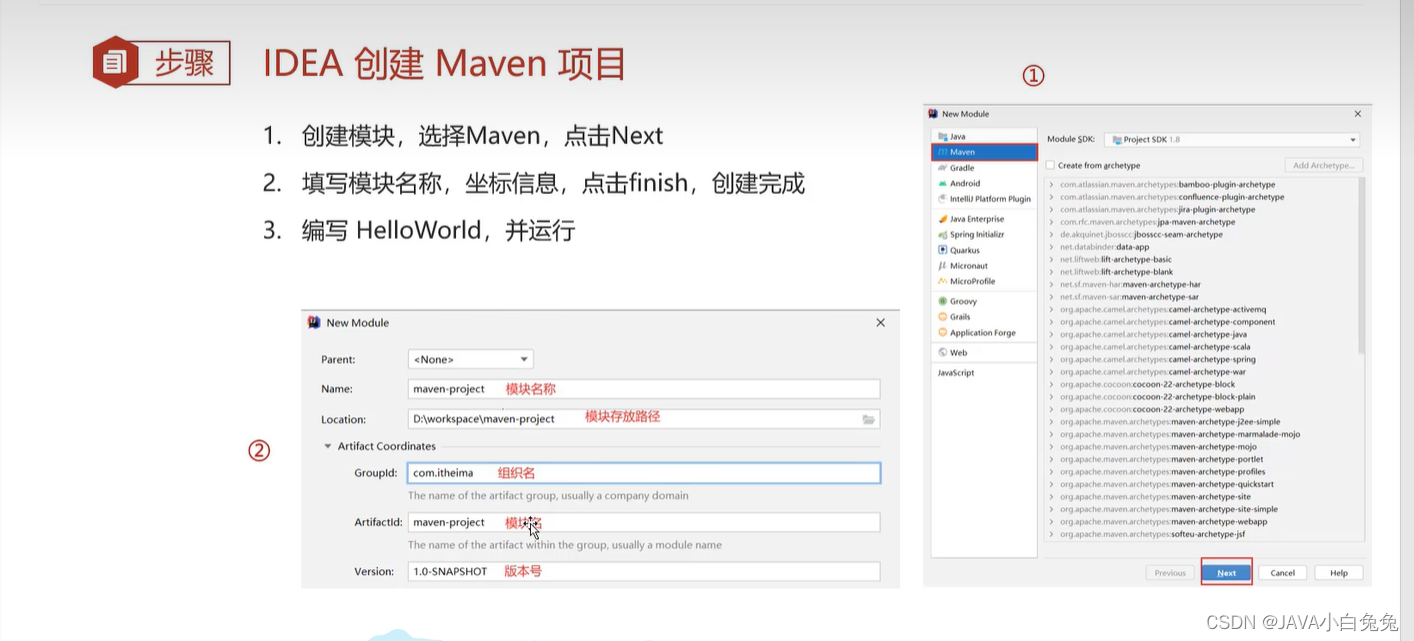1414x641 pixels.
Task: Expand the jbosscc-seam-archetype row
Action: pyautogui.click(x=1052, y=235)
